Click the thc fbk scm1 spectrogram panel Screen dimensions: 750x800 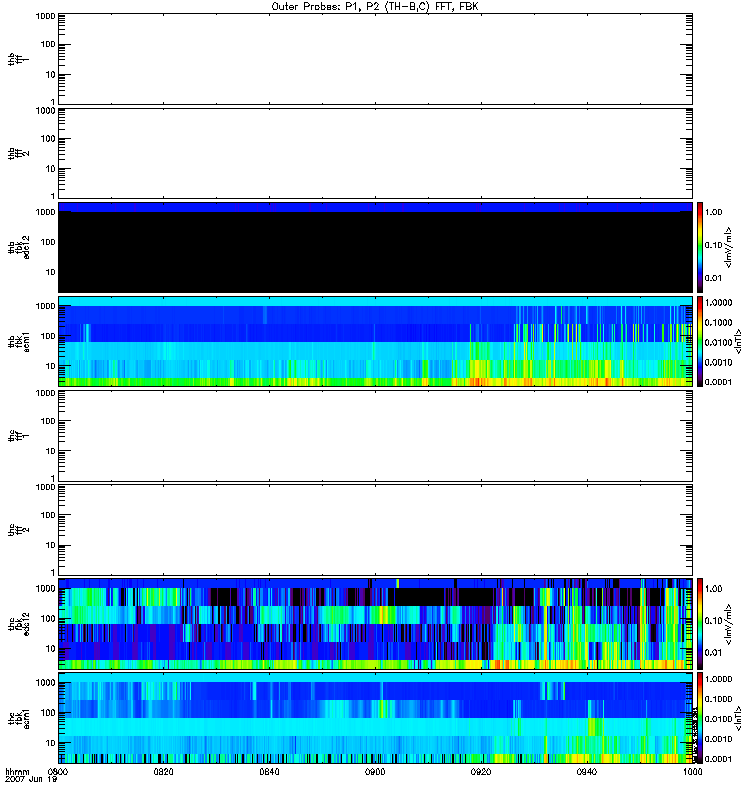coord(375,718)
